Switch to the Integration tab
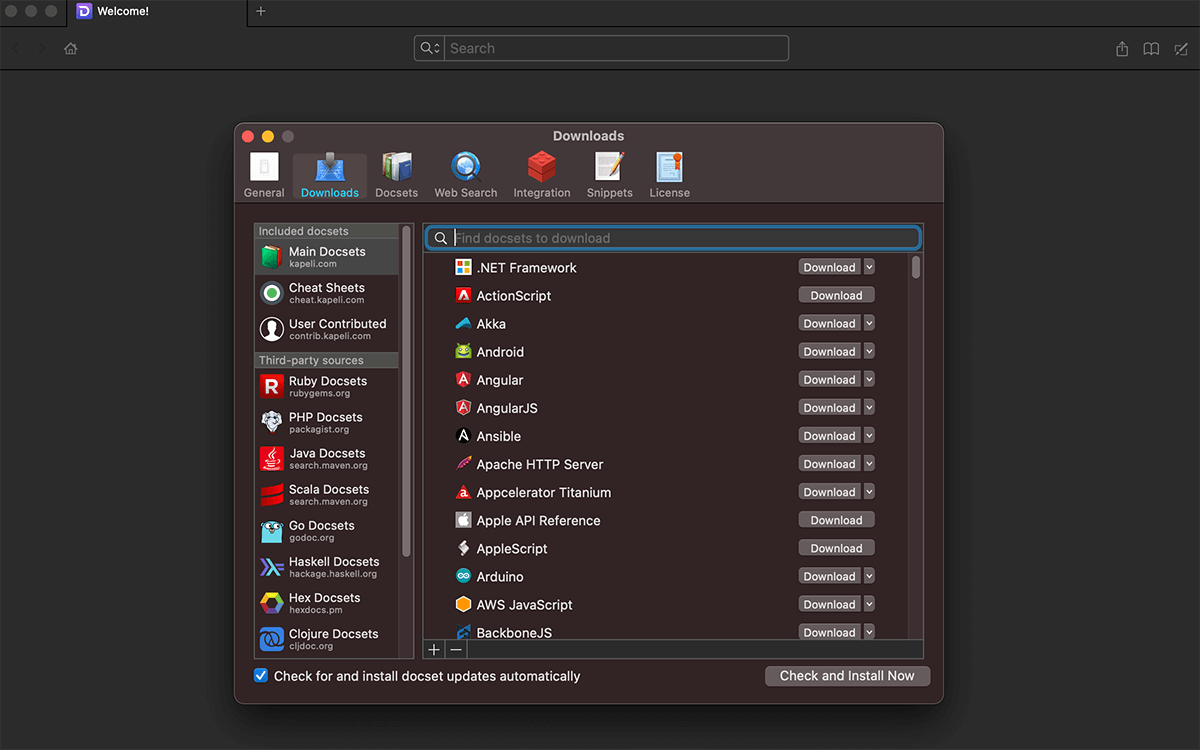Screen dimensions: 1200x750 tap(542, 175)
